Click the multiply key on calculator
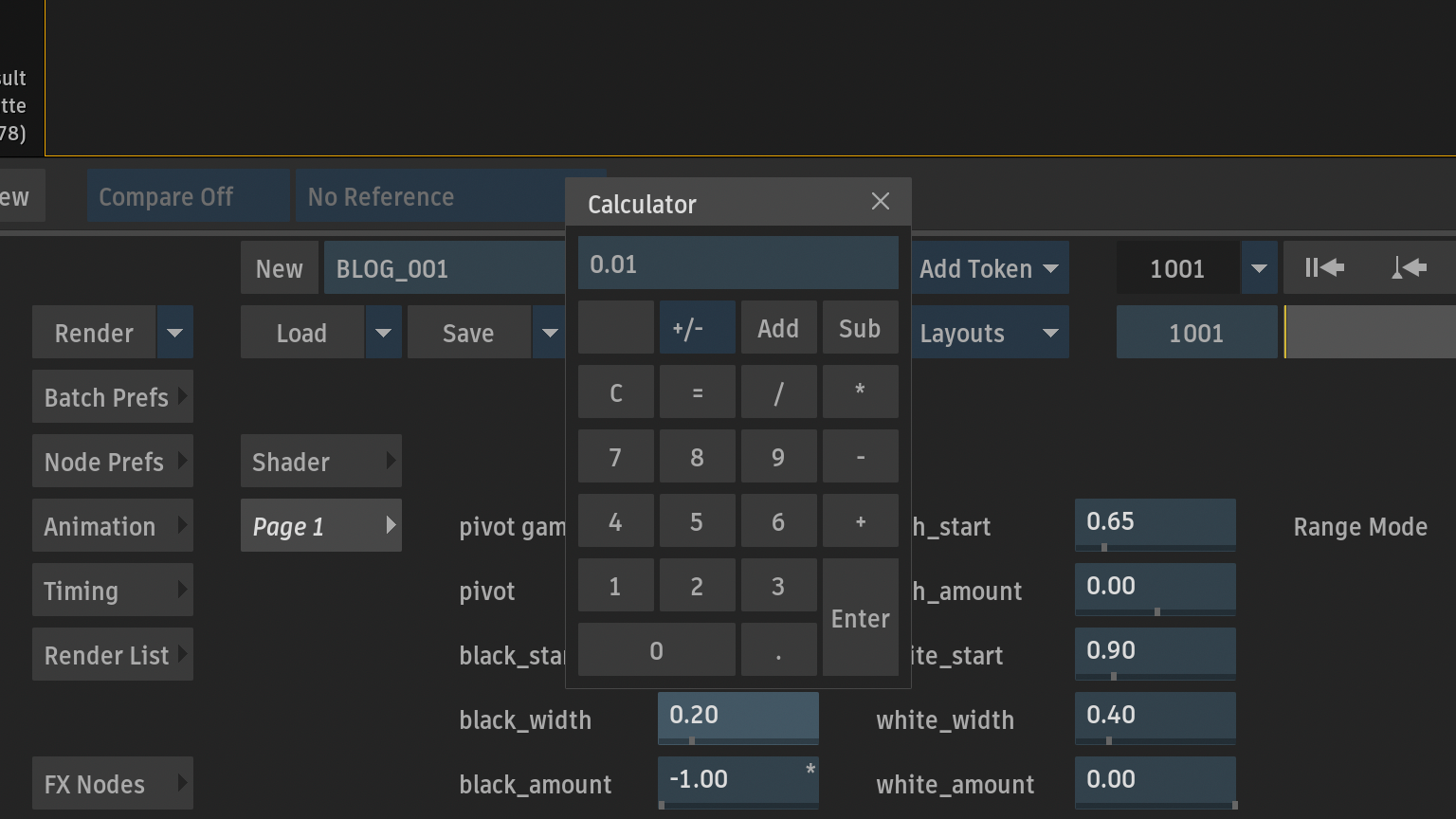This screenshot has height=819, width=1456. point(861,392)
